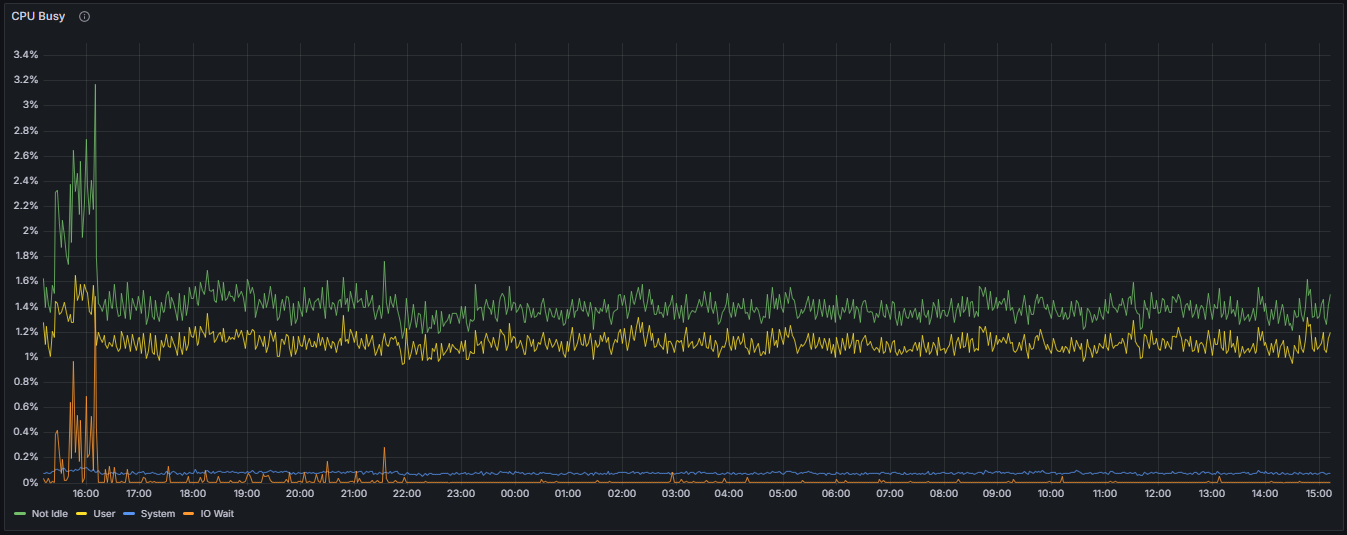Image resolution: width=1347 pixels, height=535 pixels.
Task: Toggle the IO Wait legend label
Action: (215, 514)
